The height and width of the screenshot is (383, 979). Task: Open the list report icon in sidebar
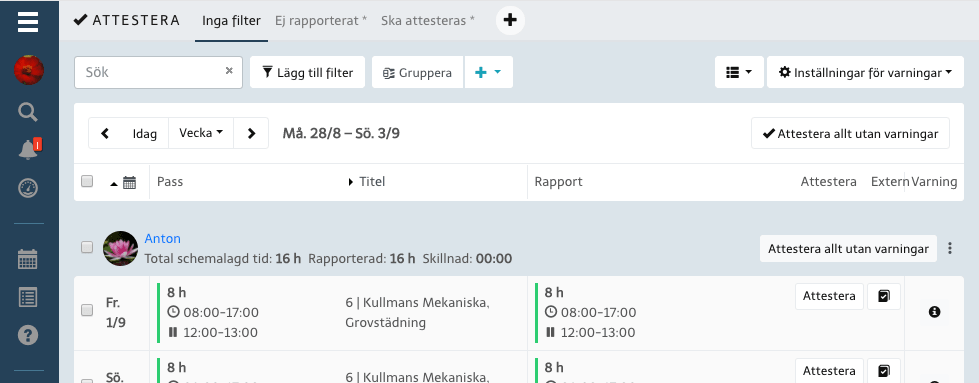point(28,297)
